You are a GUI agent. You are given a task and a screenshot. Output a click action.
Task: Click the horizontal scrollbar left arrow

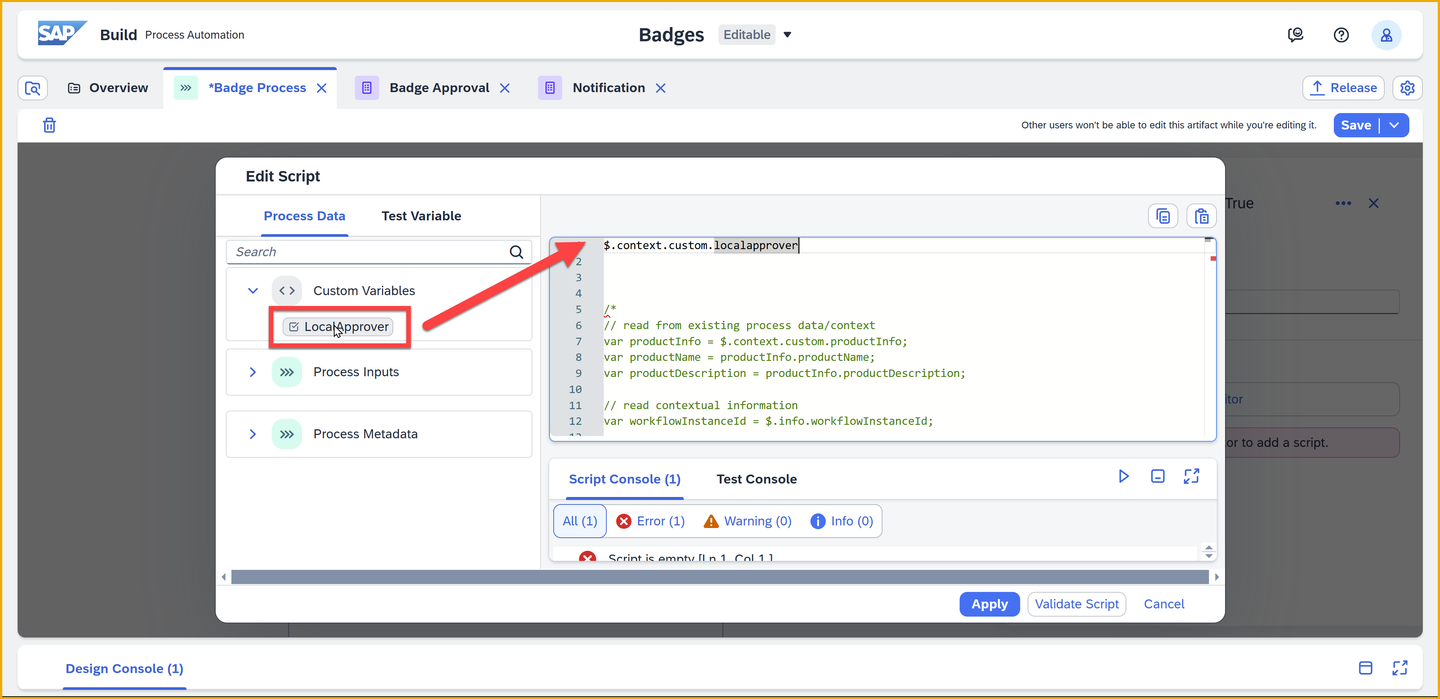tap(223, 577)
